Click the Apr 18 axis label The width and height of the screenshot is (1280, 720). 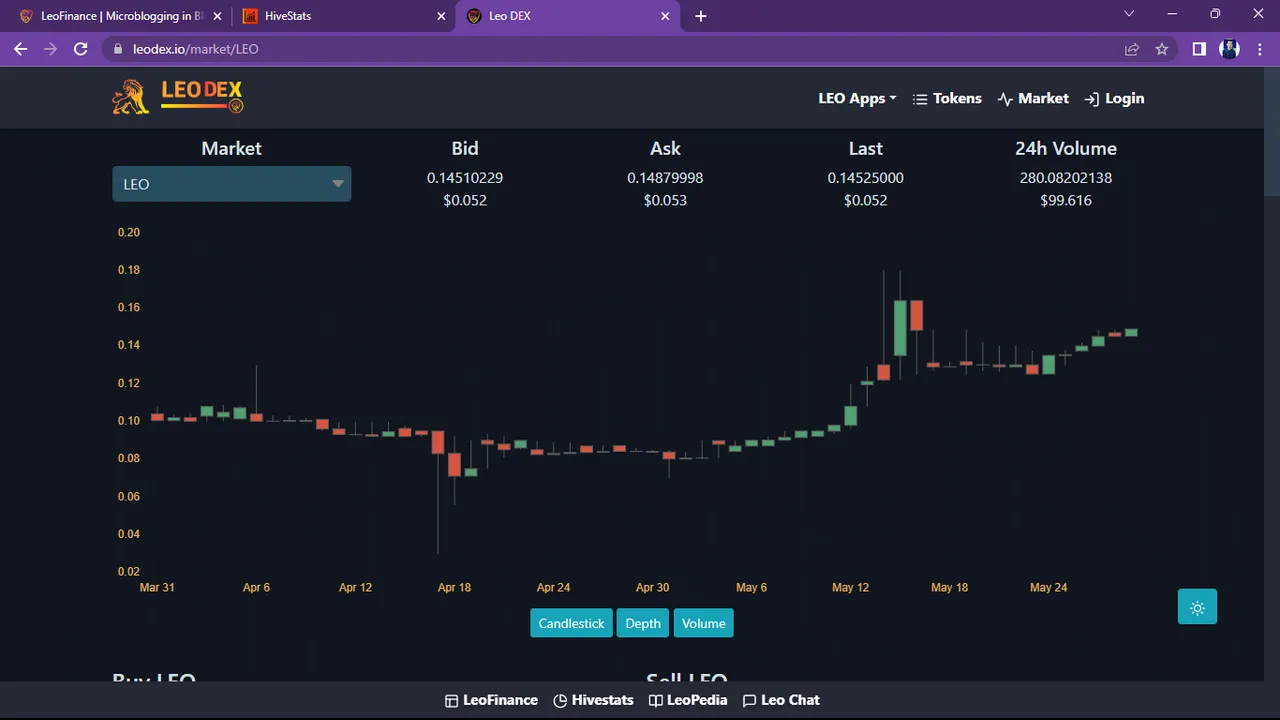tap(454, 588)
